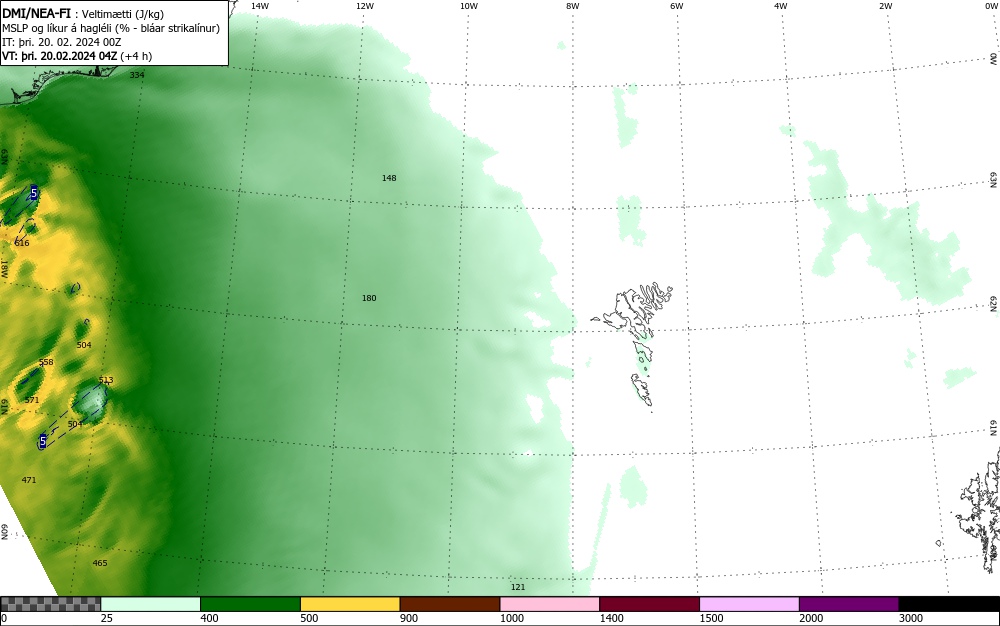1000x626 pixels.
Task: Click the dark green 400–500 legend swatch
Action: [x=250, y=604]
